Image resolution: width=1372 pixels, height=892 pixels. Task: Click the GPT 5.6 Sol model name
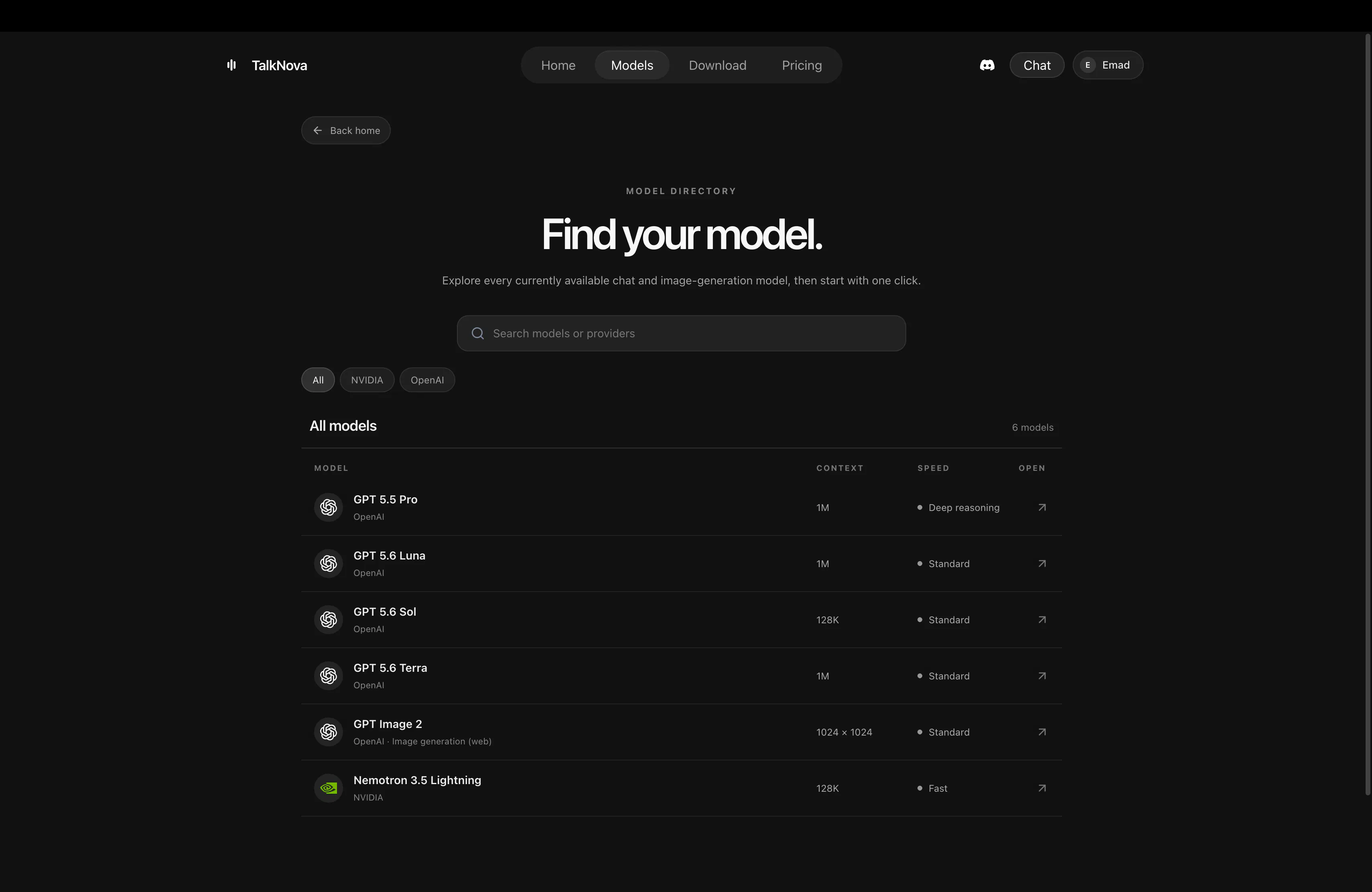point(384,612)
